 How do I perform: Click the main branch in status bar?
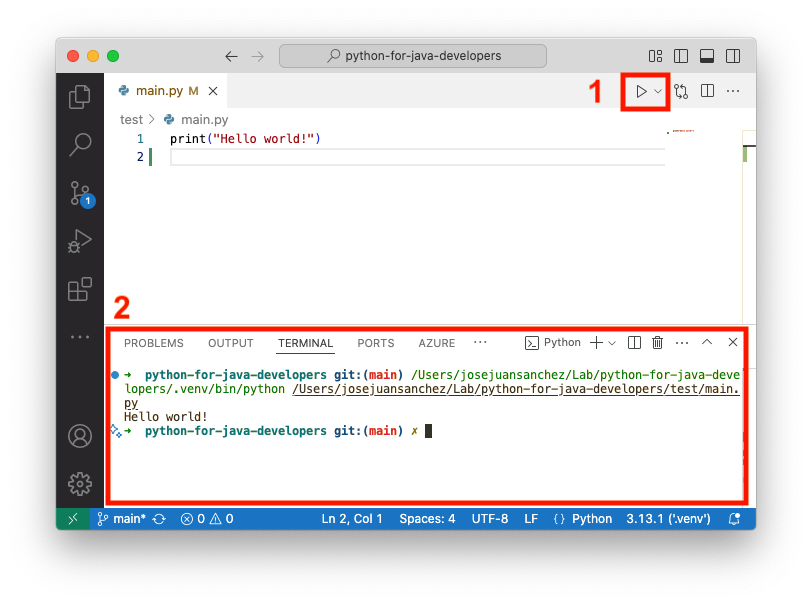pyautogui.click(x=122, y=519)
